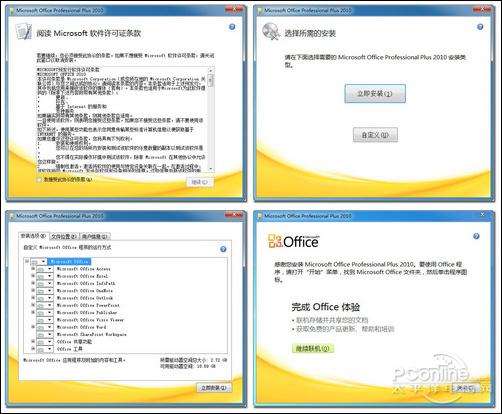The image size is (502, 414).
Task: Click inside the license agreement text box
Action: pos(122,120)
